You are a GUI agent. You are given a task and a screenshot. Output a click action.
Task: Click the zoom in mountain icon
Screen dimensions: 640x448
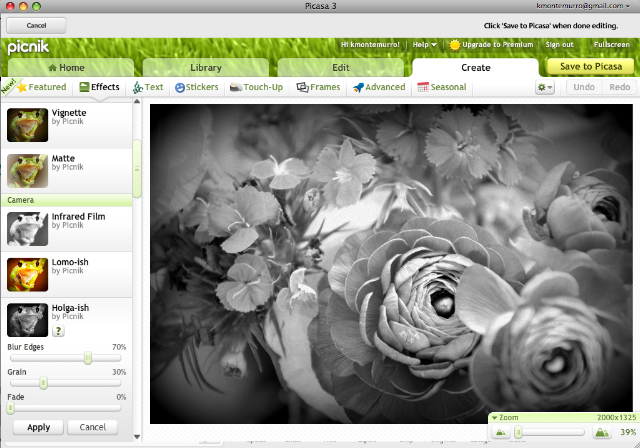tap(602, 432)
